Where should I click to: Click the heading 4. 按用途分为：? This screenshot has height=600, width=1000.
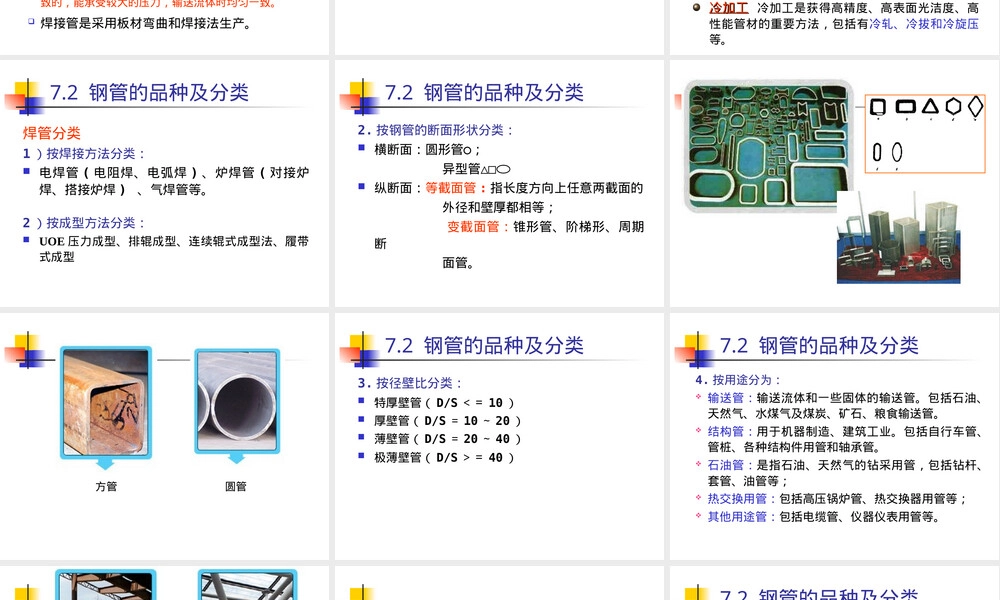pyautogui.click(x=739, y=380)
